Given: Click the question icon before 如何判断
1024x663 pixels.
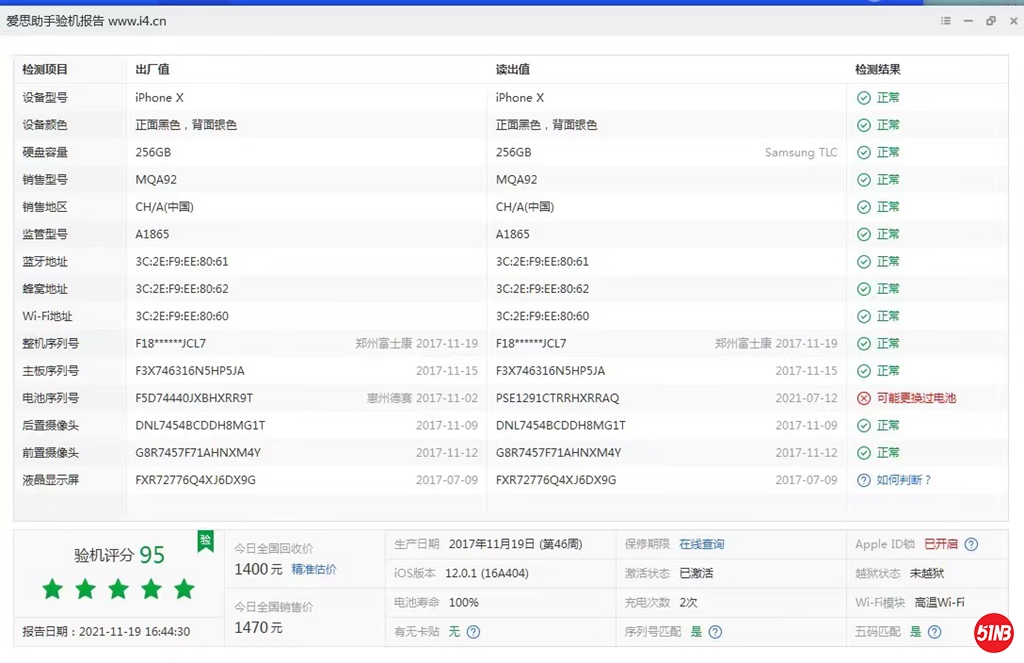Looking at the screenshot, I should 864,480.
